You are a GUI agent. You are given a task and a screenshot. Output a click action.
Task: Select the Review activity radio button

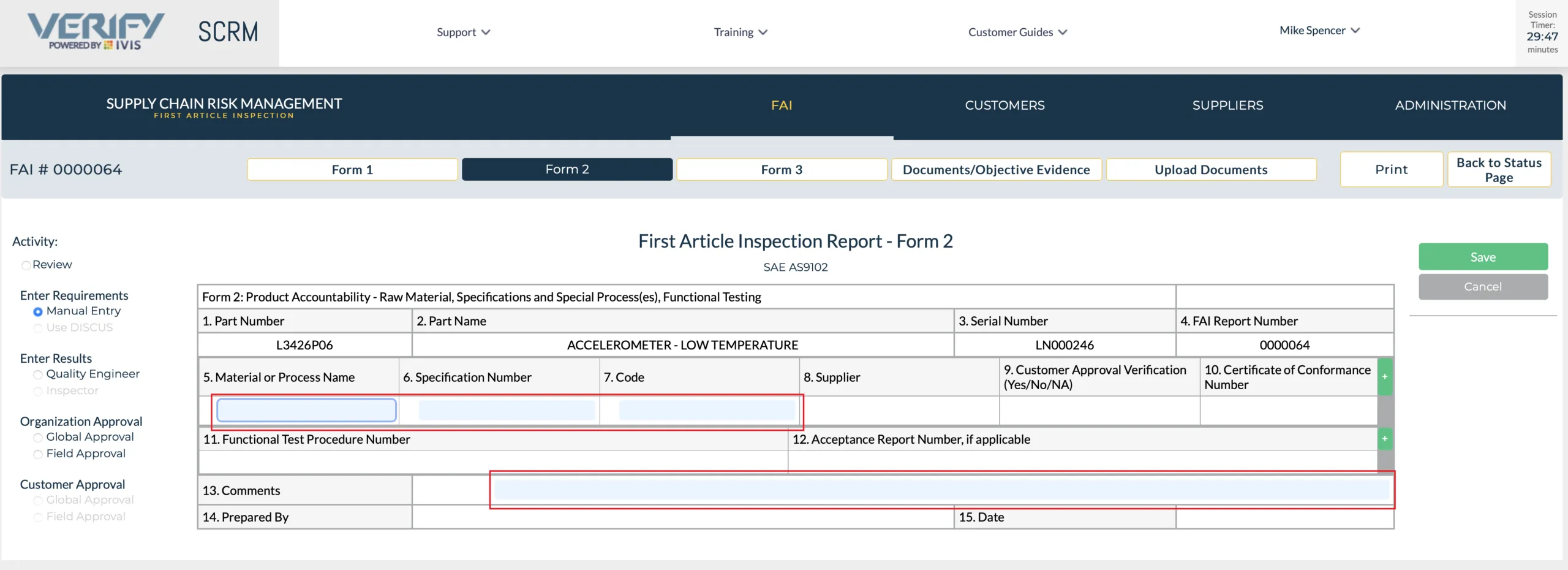point(26,265)
